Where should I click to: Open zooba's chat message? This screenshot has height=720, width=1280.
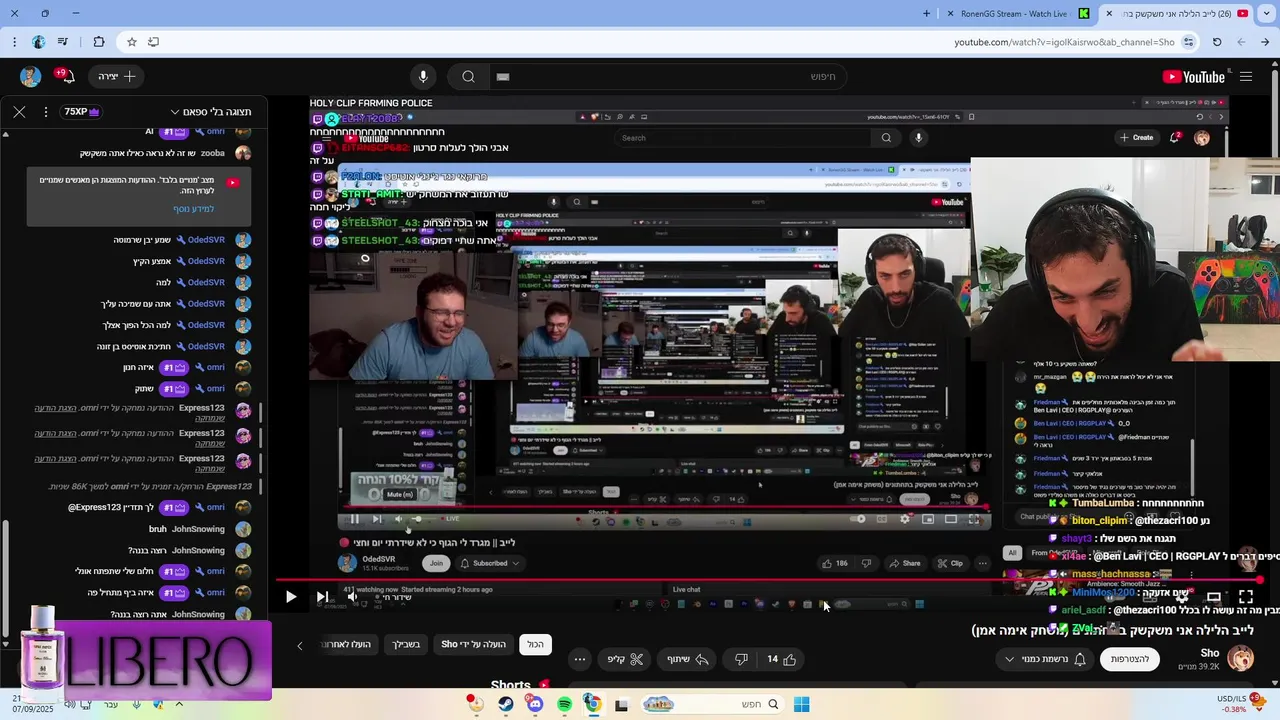[165, 153]
